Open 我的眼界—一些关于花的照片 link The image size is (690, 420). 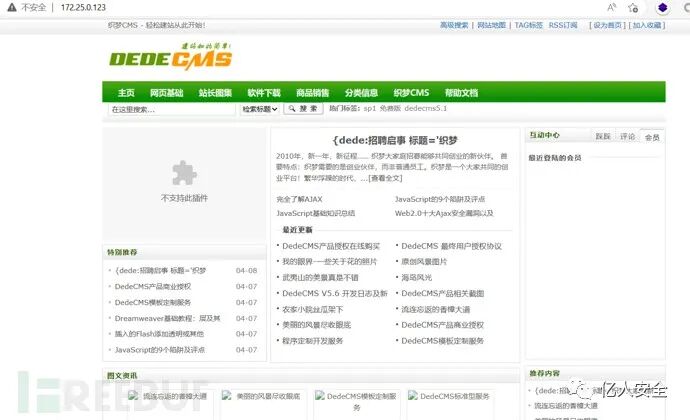click(330, 262)
